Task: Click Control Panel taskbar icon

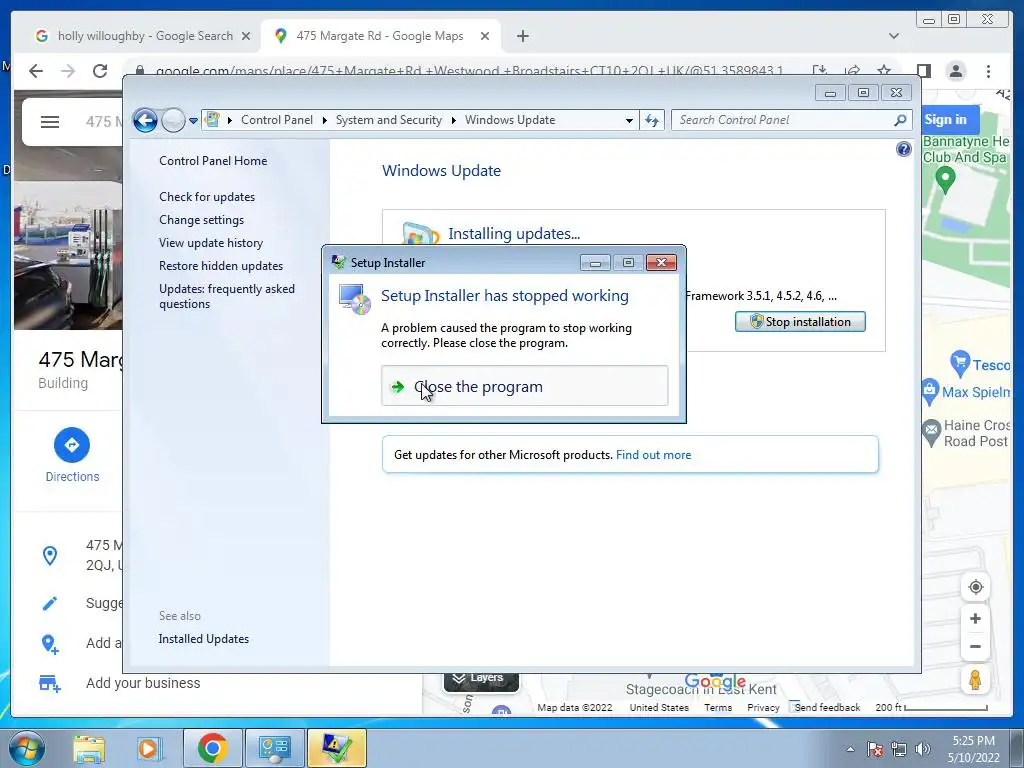Action: (274, 748)
